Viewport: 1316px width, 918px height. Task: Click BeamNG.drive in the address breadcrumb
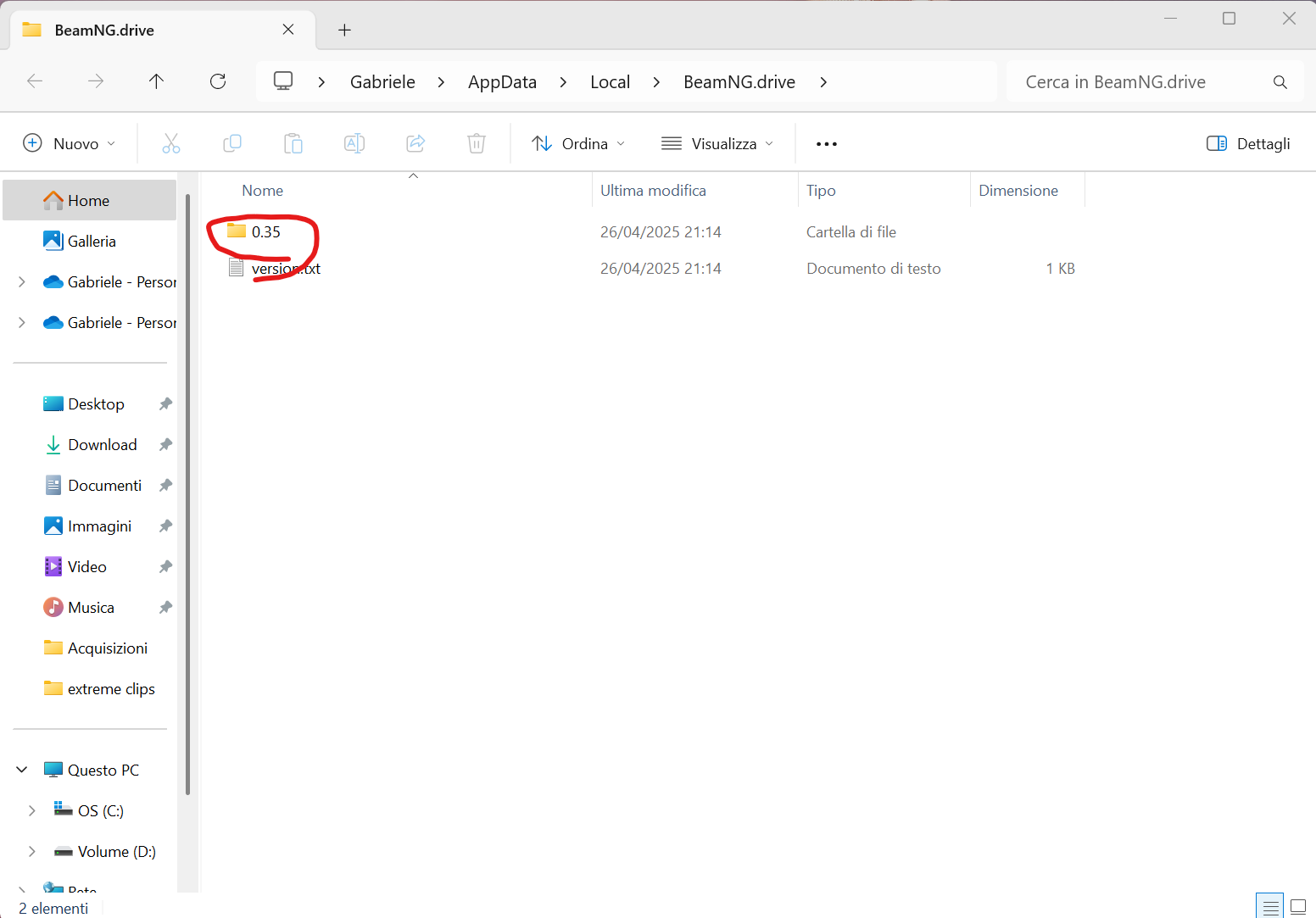tap(739, 82)
